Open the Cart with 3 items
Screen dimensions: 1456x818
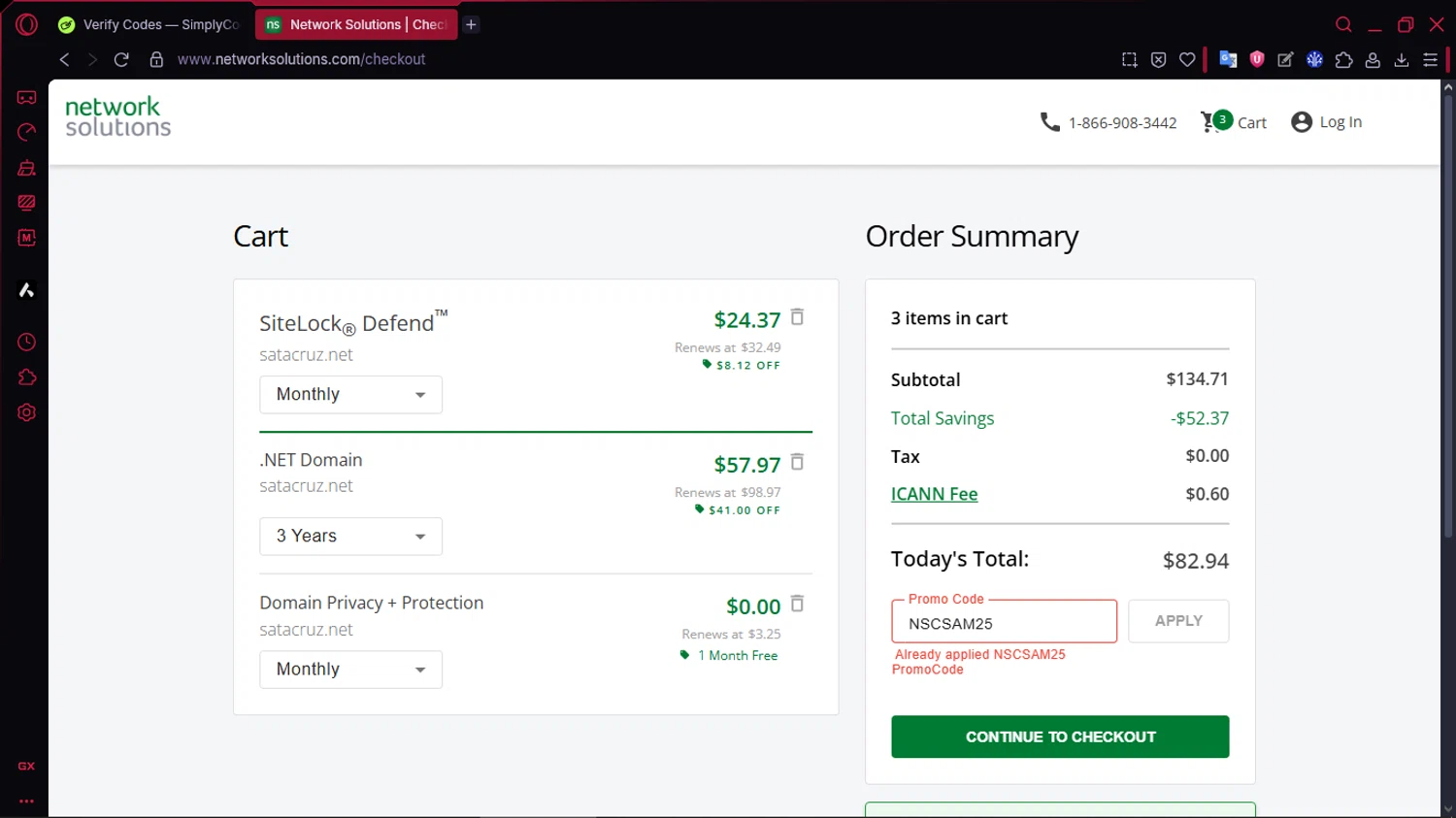[x=1234, y=122]
